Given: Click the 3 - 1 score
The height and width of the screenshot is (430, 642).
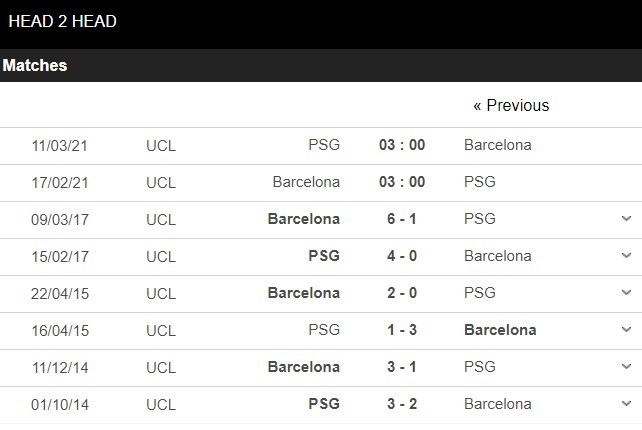Looking at the screenshot, I should (402, 367).
